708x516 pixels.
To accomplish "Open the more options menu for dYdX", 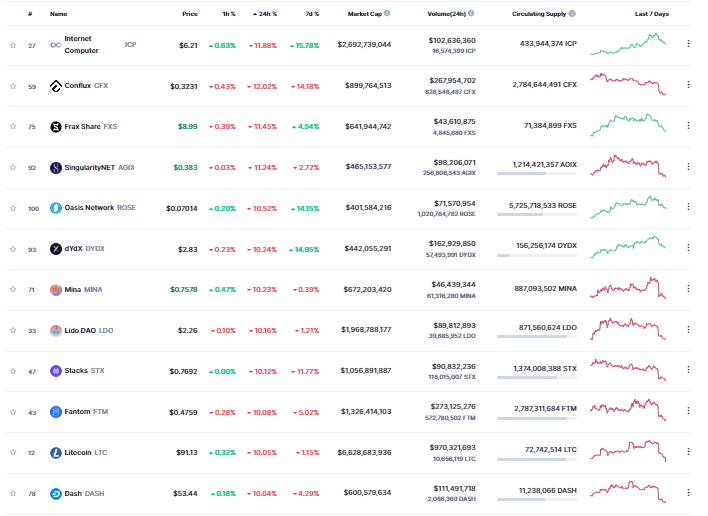I will 688,247.
